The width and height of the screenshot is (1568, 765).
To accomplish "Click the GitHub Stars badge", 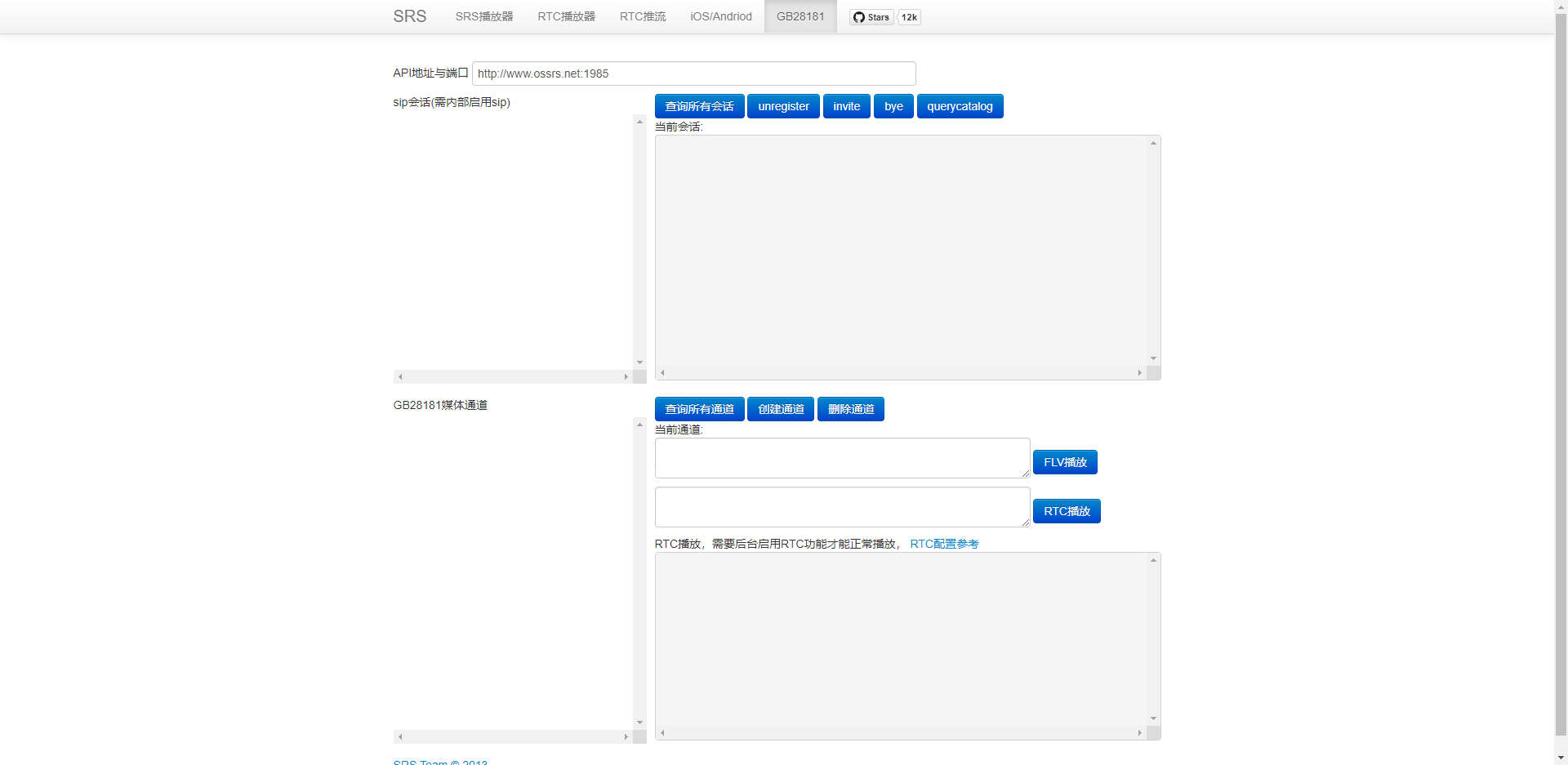I will click(871, 17).
